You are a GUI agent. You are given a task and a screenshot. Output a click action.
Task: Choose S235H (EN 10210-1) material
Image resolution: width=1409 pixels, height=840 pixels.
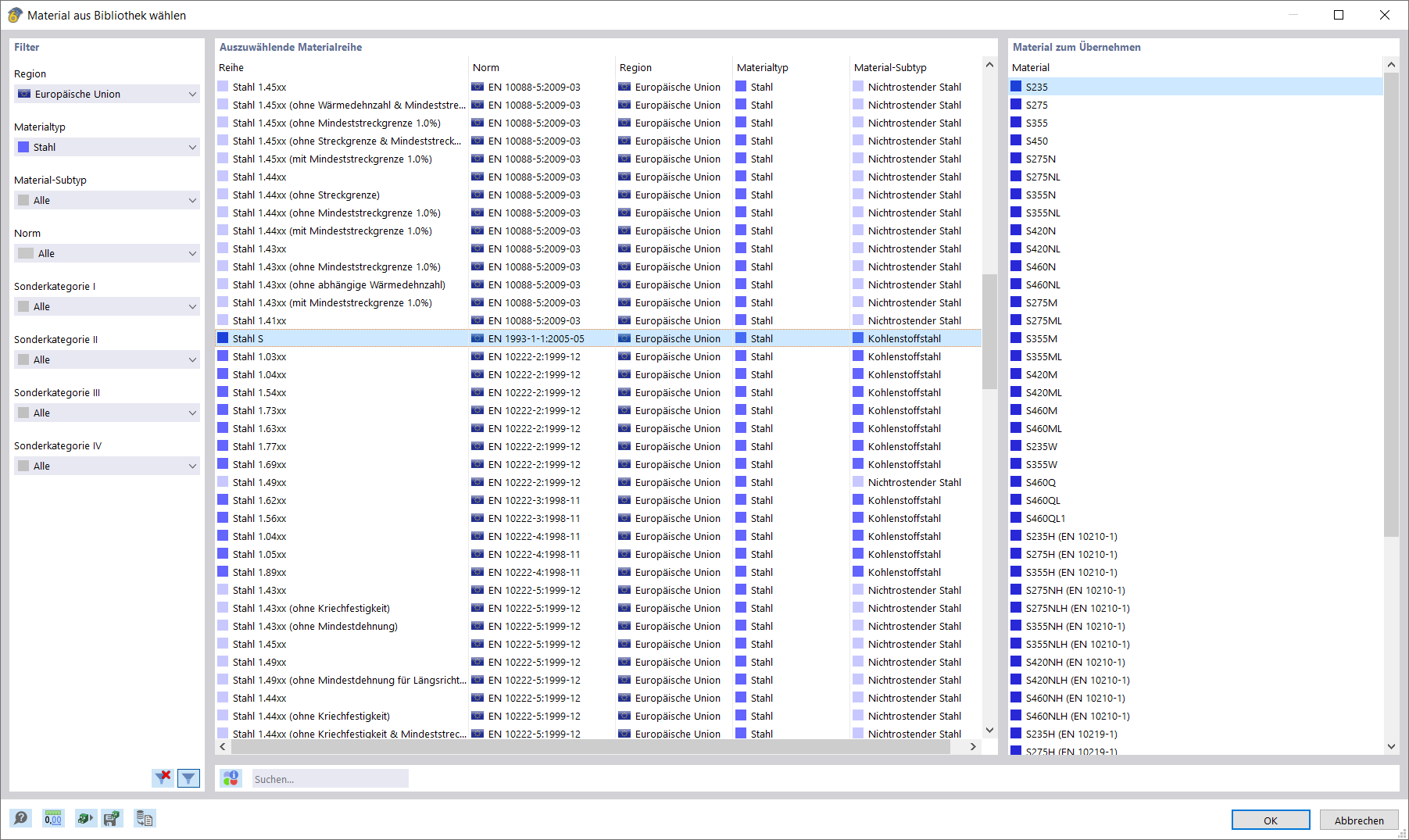pos(1196,536)
